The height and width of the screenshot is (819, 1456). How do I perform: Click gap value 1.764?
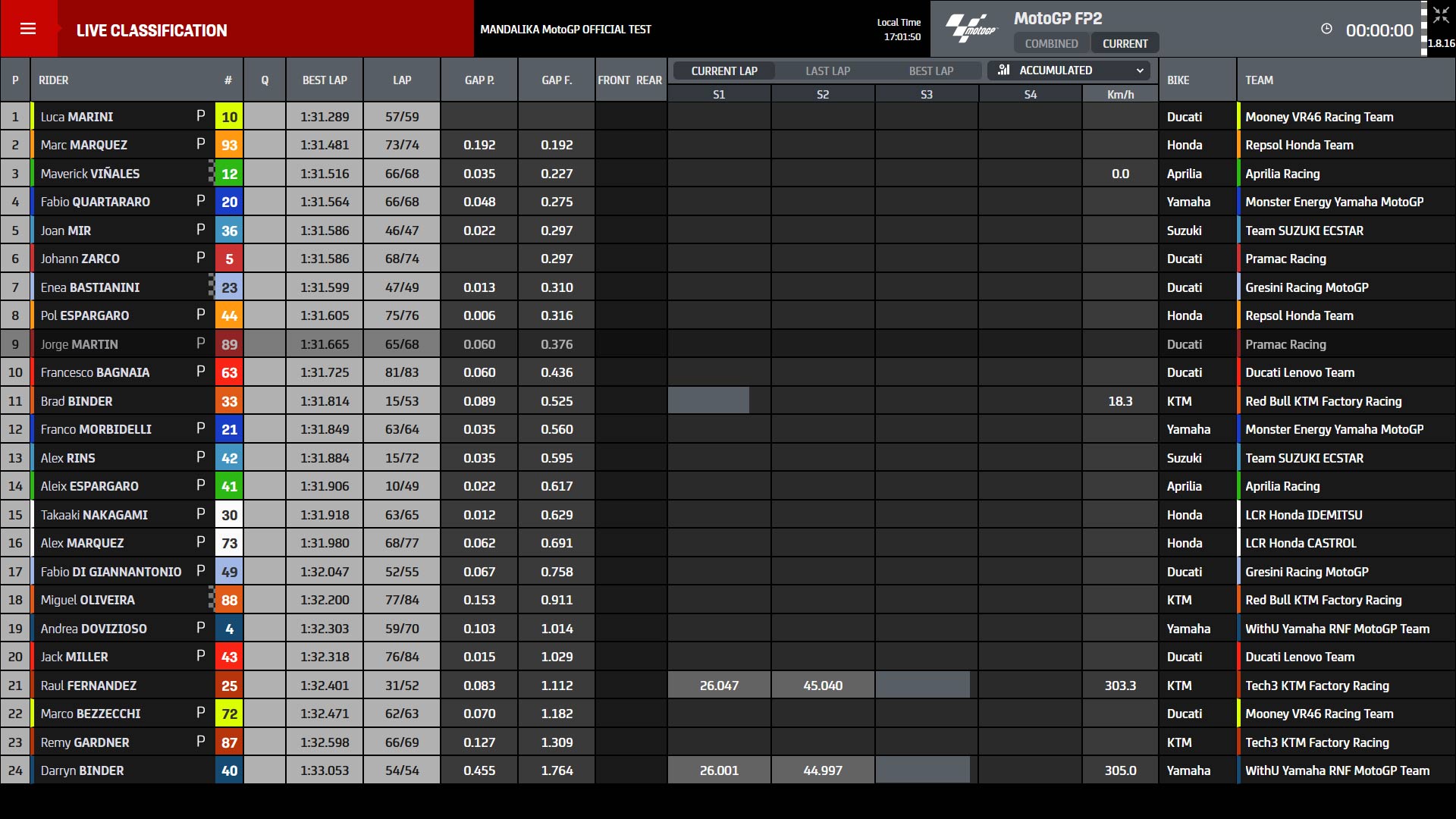click(557, 770)
